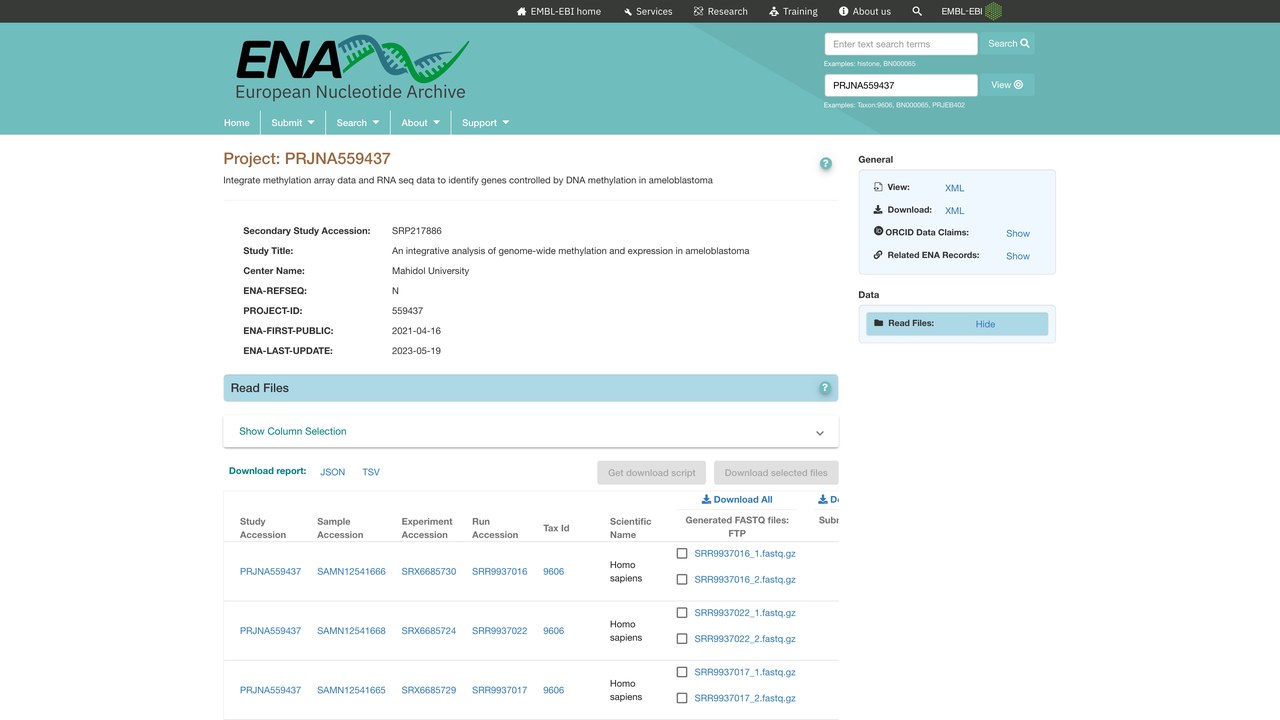Image resolution: width=1280 pixels, height=720 pixels.
Task: Expand the Submit dropdown menu
Action: tap(293, 122)
